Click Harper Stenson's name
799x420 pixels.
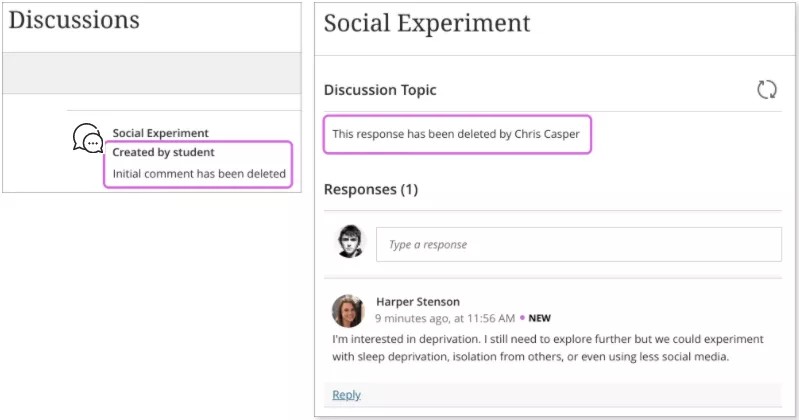[417, 302]
